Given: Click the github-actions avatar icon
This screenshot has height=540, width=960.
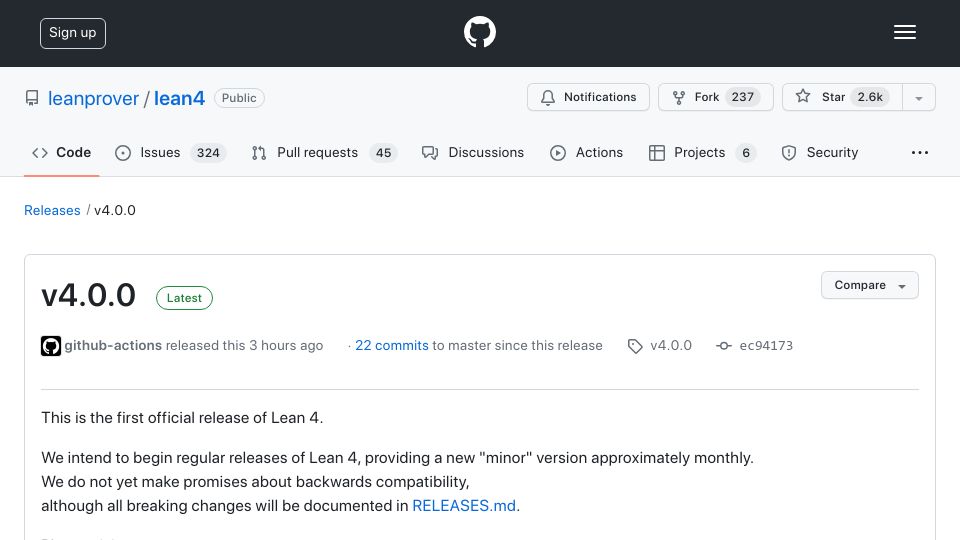Looking at the screenshot, I should 51,346.
